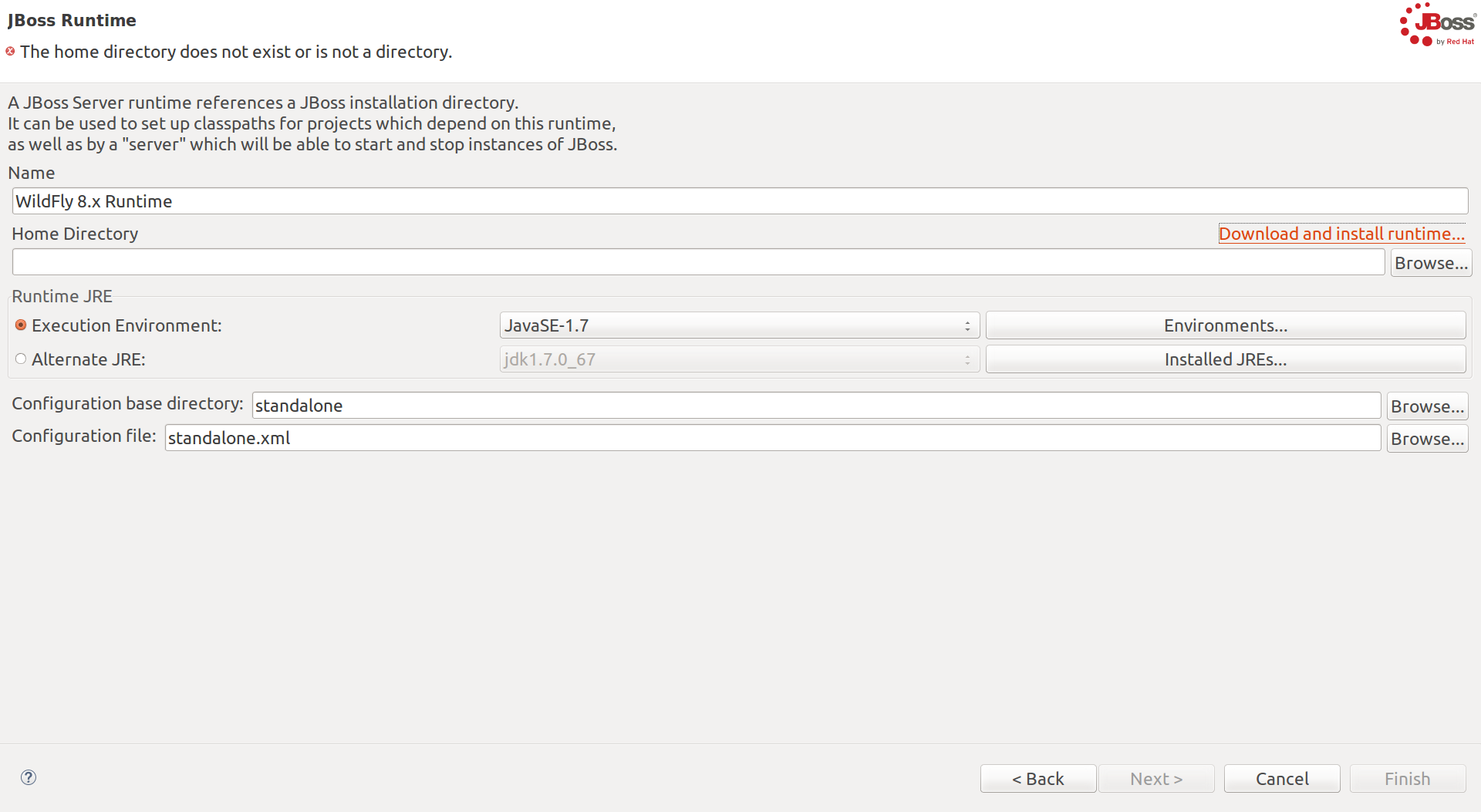Click the red error icon beside the message
The width and height of the screenshot is (1481, 812).
coord(10,52)
